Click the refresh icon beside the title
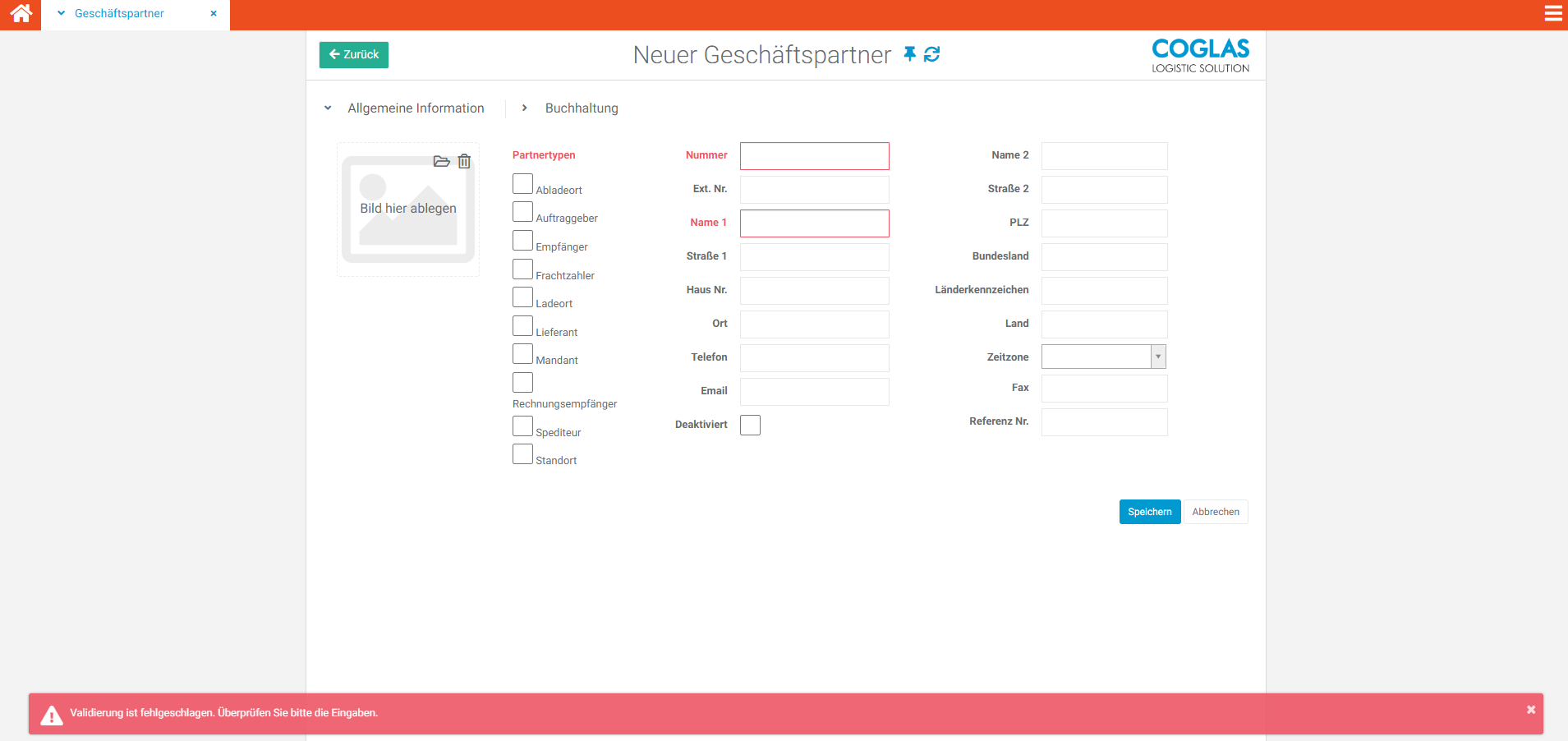The image size is (1568, 741). (x=931, y=54)
